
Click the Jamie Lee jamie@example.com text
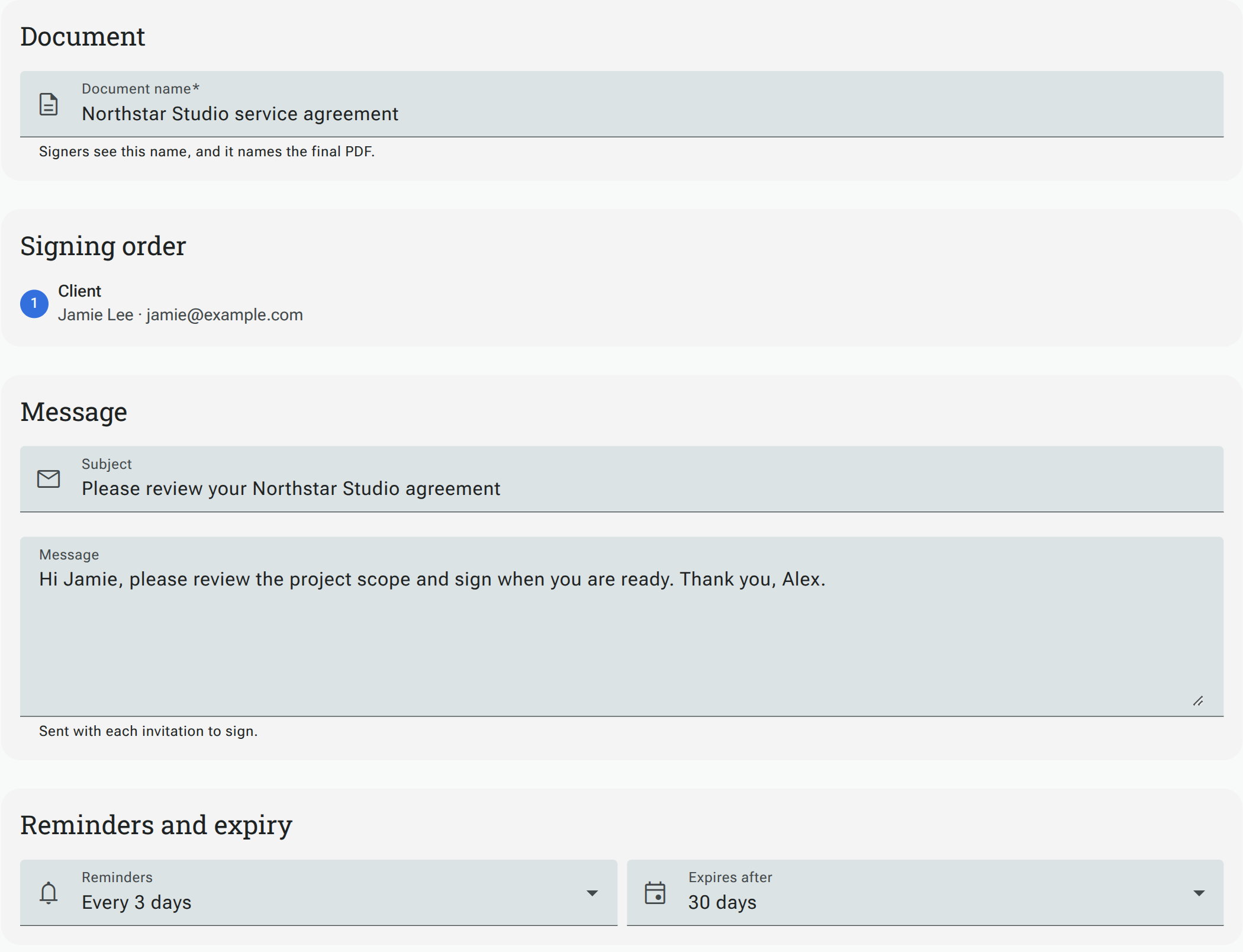pos(181,315)
